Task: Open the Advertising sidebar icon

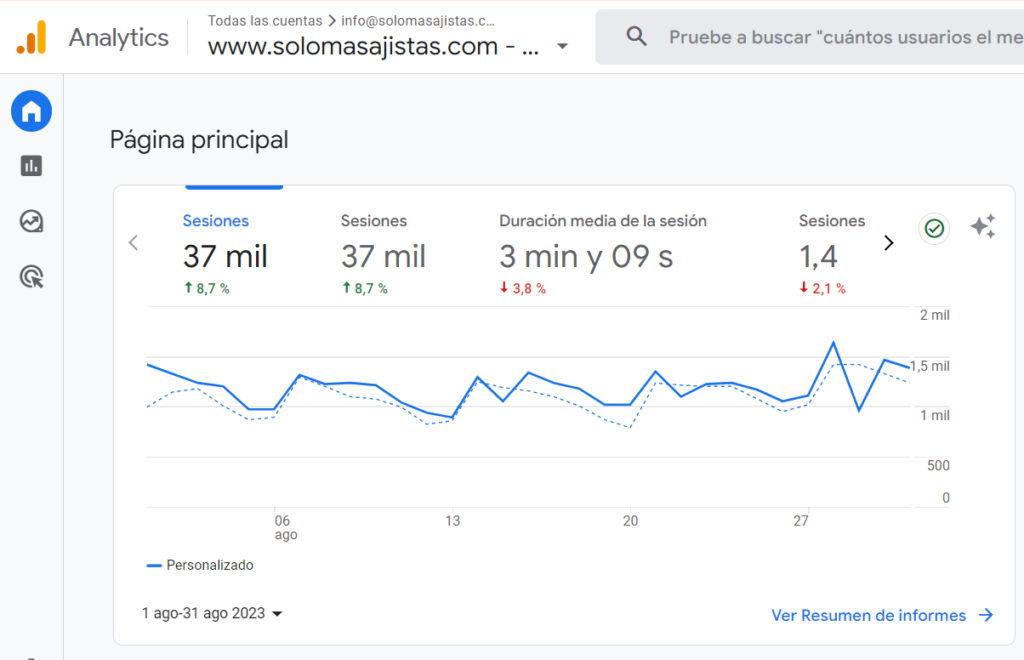Action: pyautogui.click(x=31, y=277)
